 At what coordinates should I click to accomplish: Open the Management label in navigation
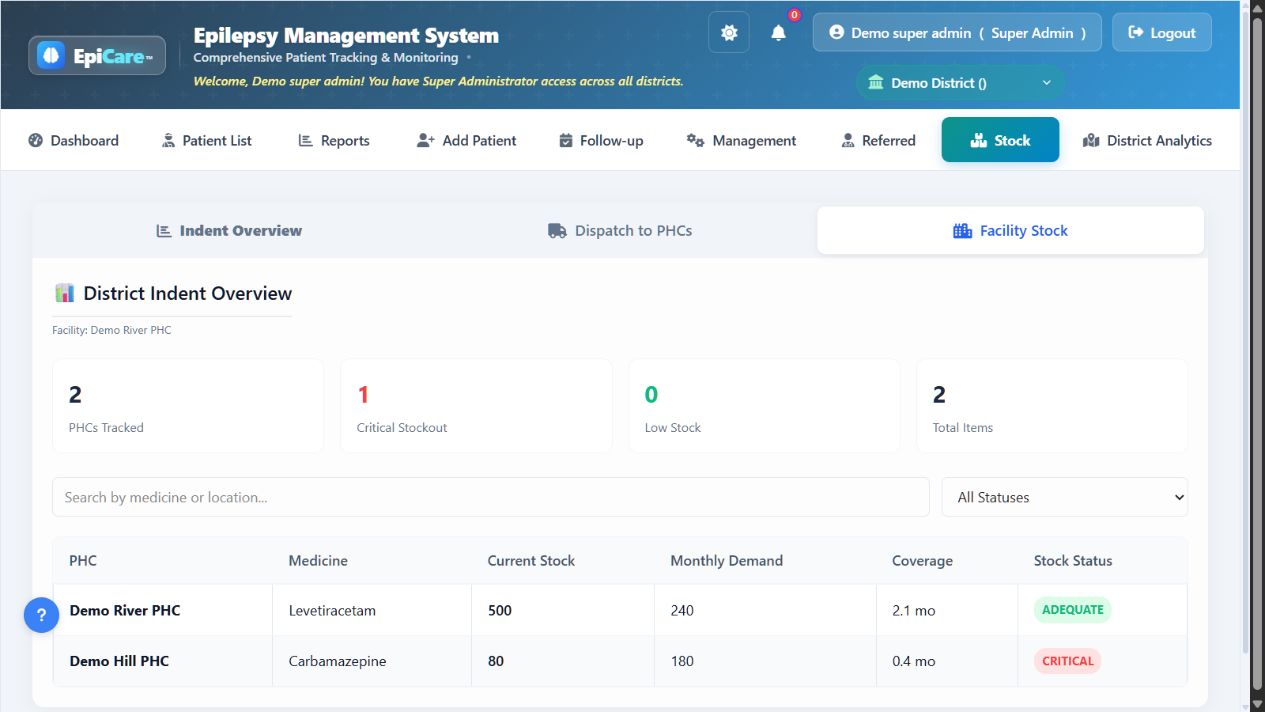[x=755, y=140]
